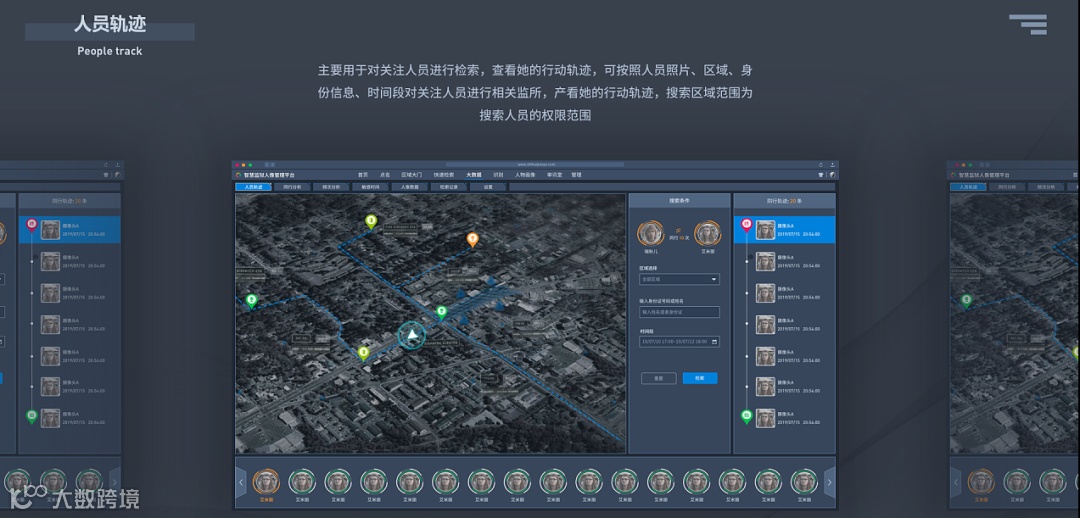Click the orange location pin on map
Image resolution: width=1080 pixels, height=518 pixels.
tap(472, 240)
